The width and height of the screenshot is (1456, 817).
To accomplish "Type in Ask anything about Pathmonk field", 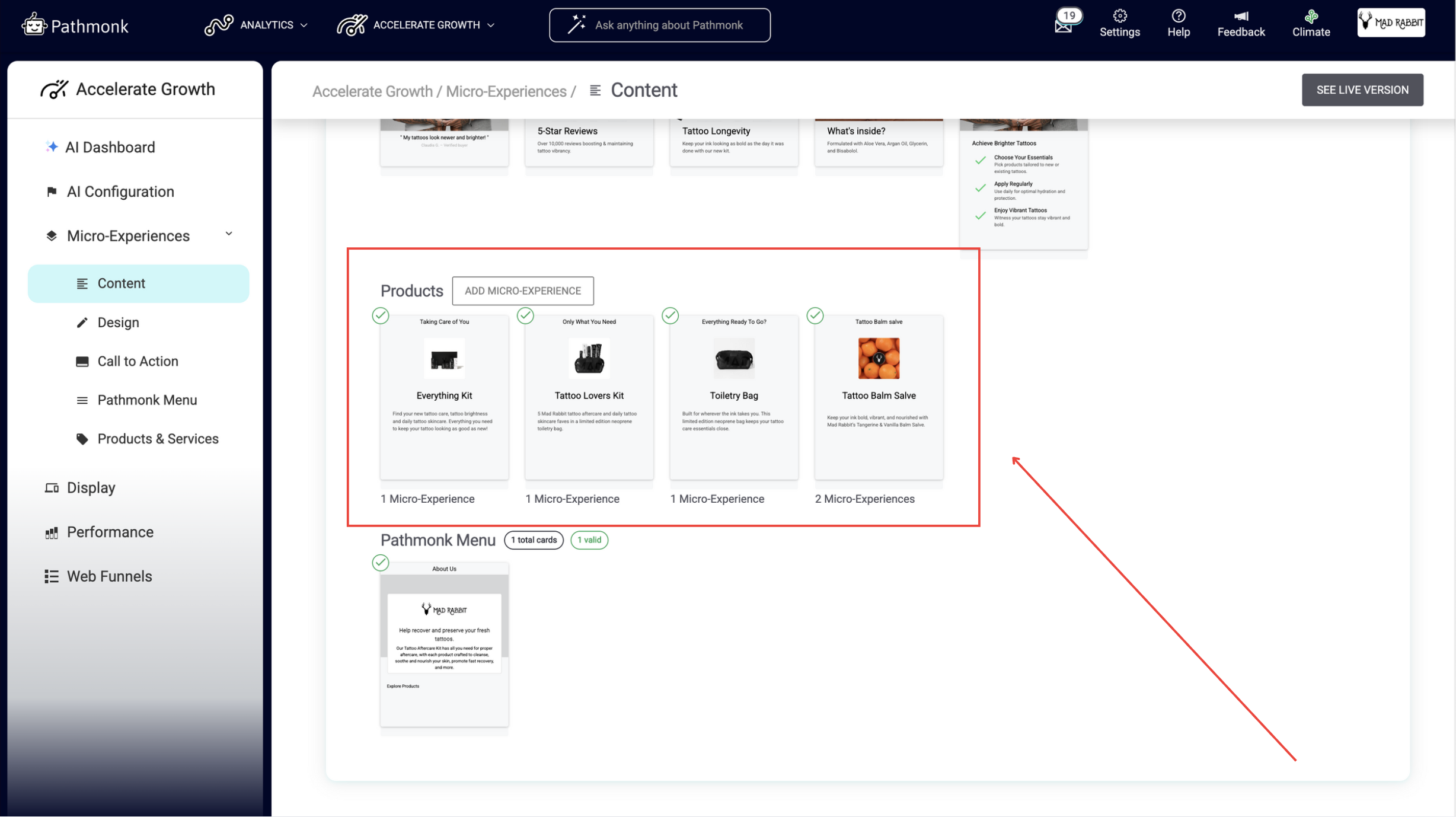I will 669,25.
